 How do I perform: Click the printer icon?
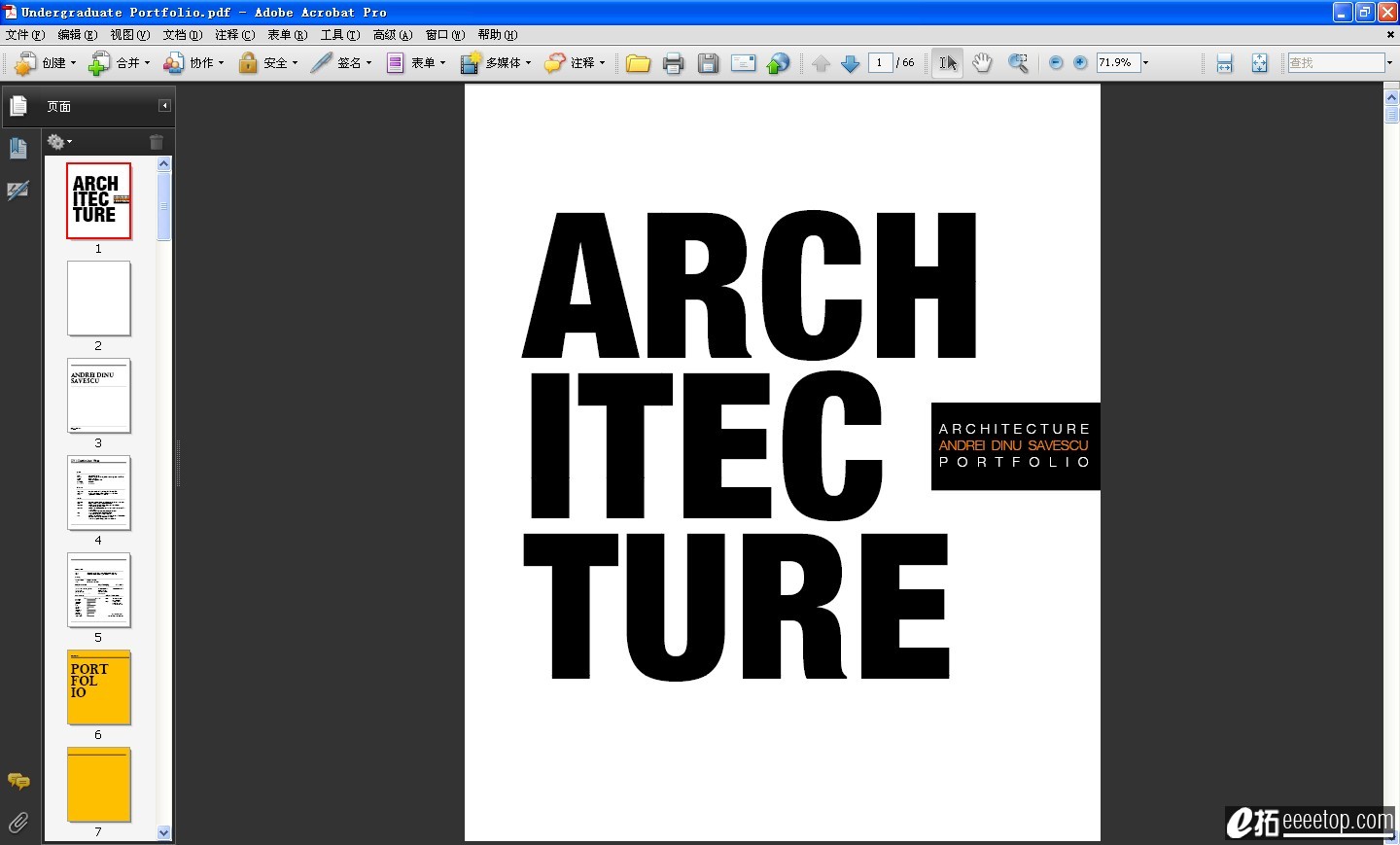pos(673,63)
